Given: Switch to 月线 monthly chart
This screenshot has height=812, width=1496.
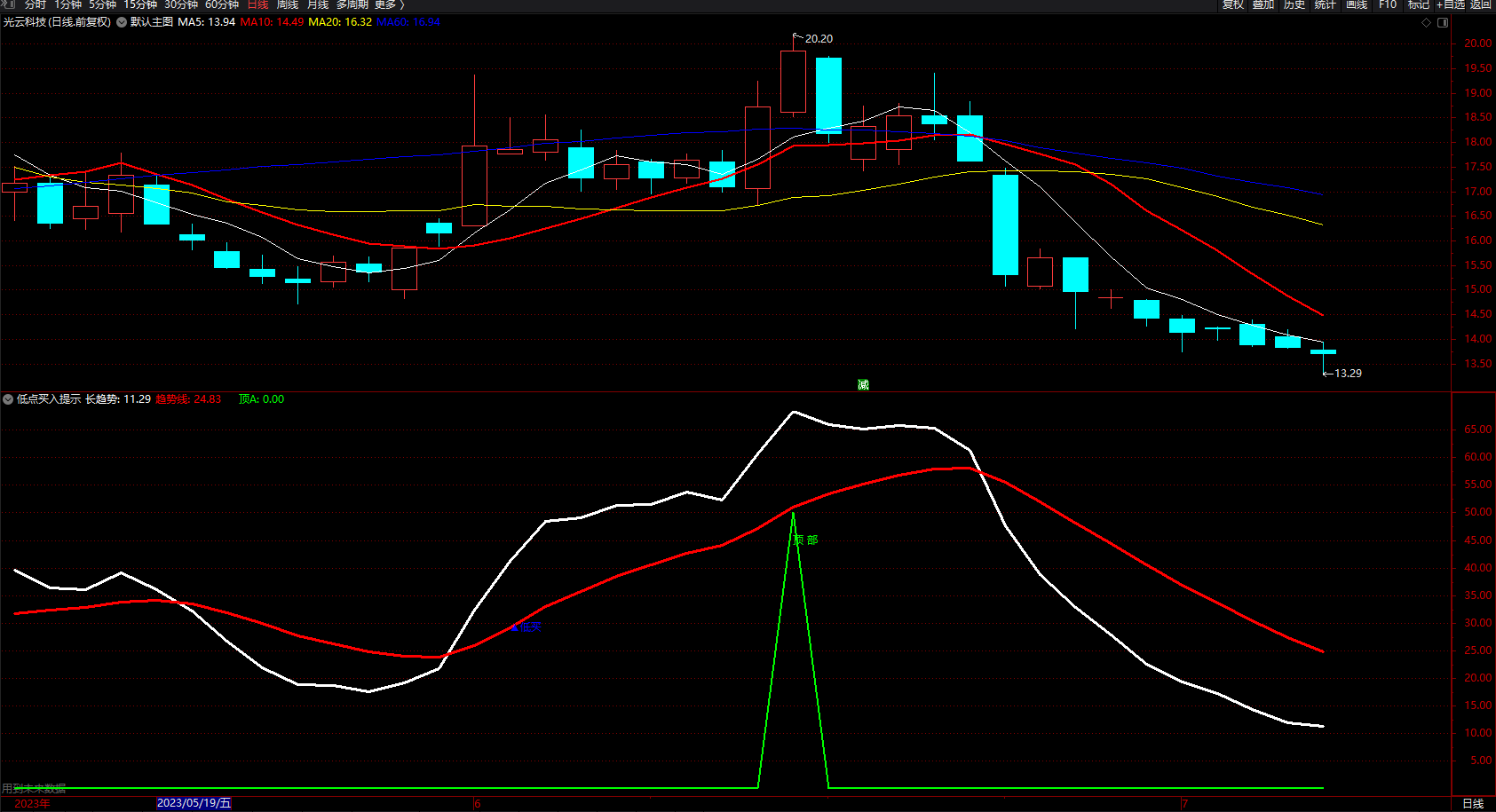Looking at the screenshot, I should pyautogui.click(x=318, y=4).
